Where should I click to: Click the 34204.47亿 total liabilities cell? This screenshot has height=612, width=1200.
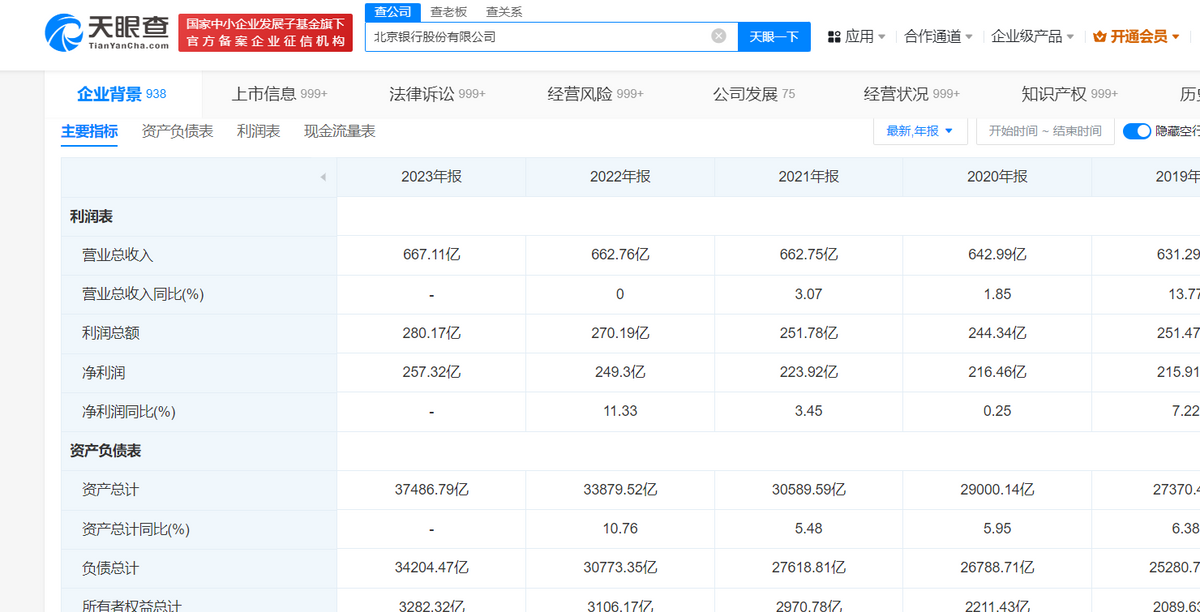[x=431, y=568]
